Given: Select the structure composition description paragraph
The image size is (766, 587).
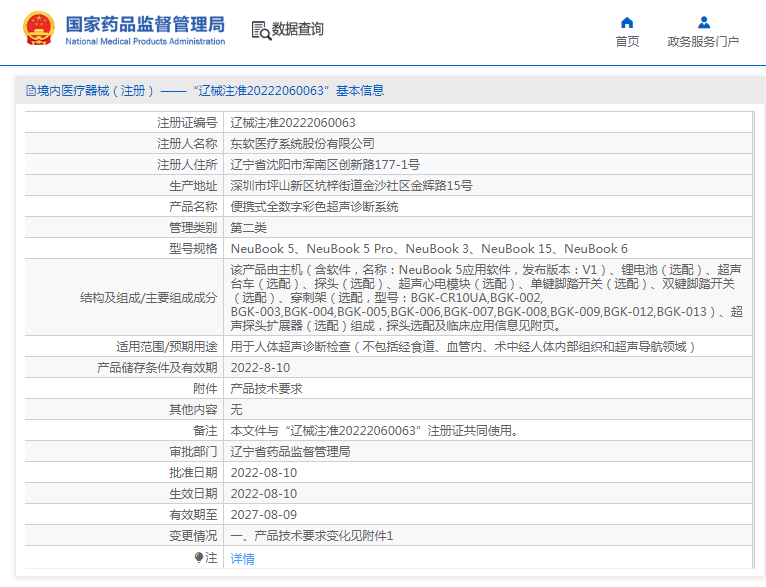Looking at the screenshot, I should [x=487, y=297].
